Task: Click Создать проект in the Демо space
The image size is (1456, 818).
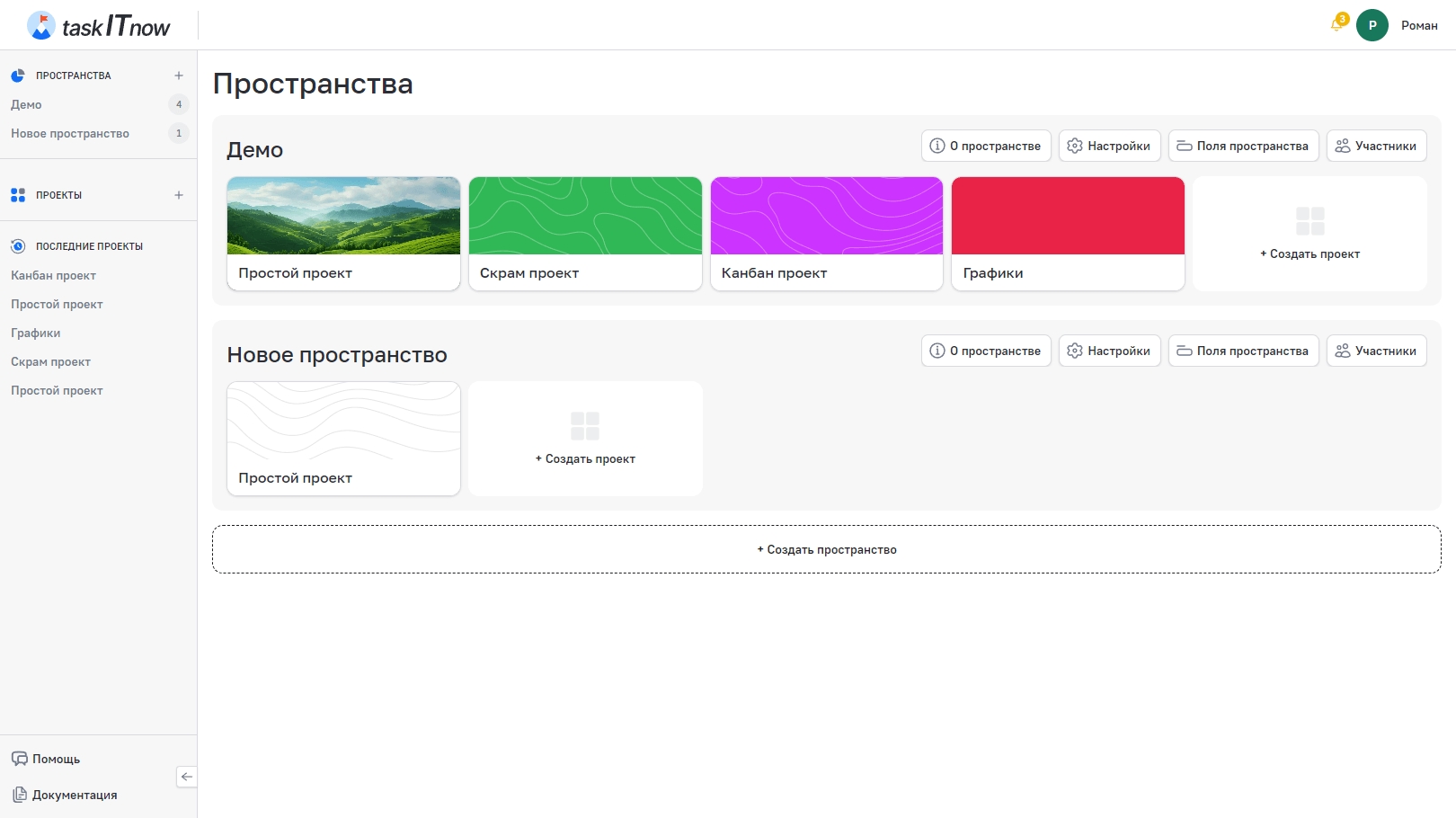Action: (1310, 235)
